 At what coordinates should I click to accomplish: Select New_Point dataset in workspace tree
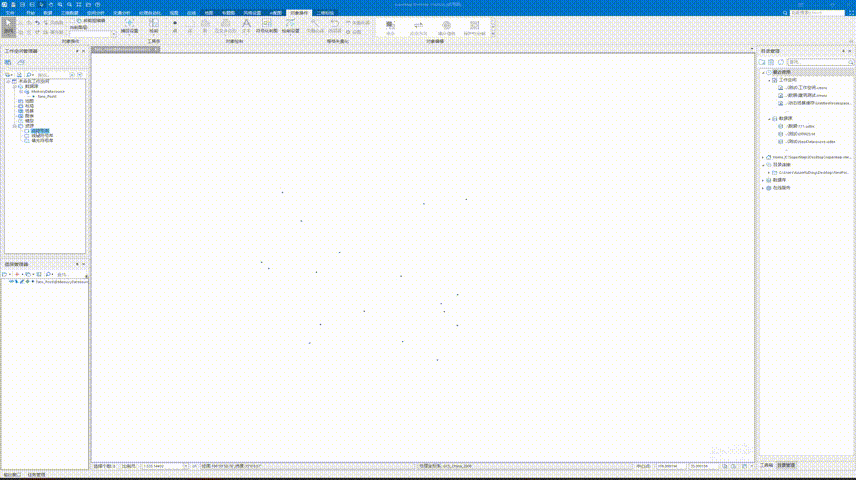tap(47, 96)
